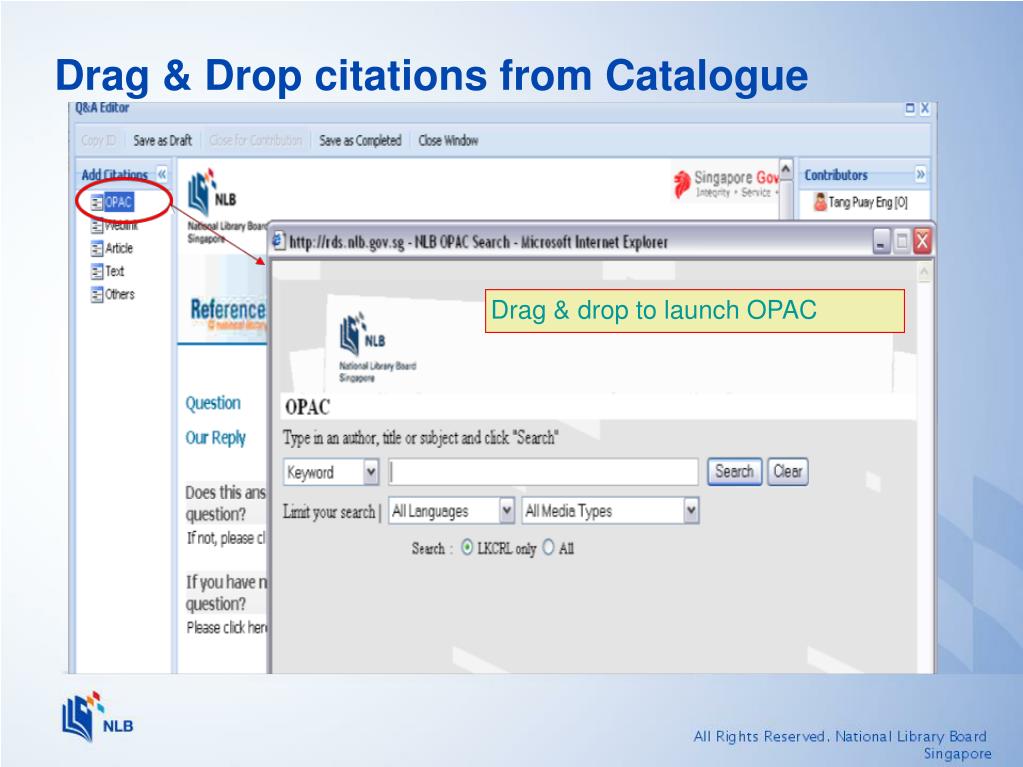Click the NLB logo in the OPAC page
This screenshot has height=767, width=1023.
coord(363,333)
